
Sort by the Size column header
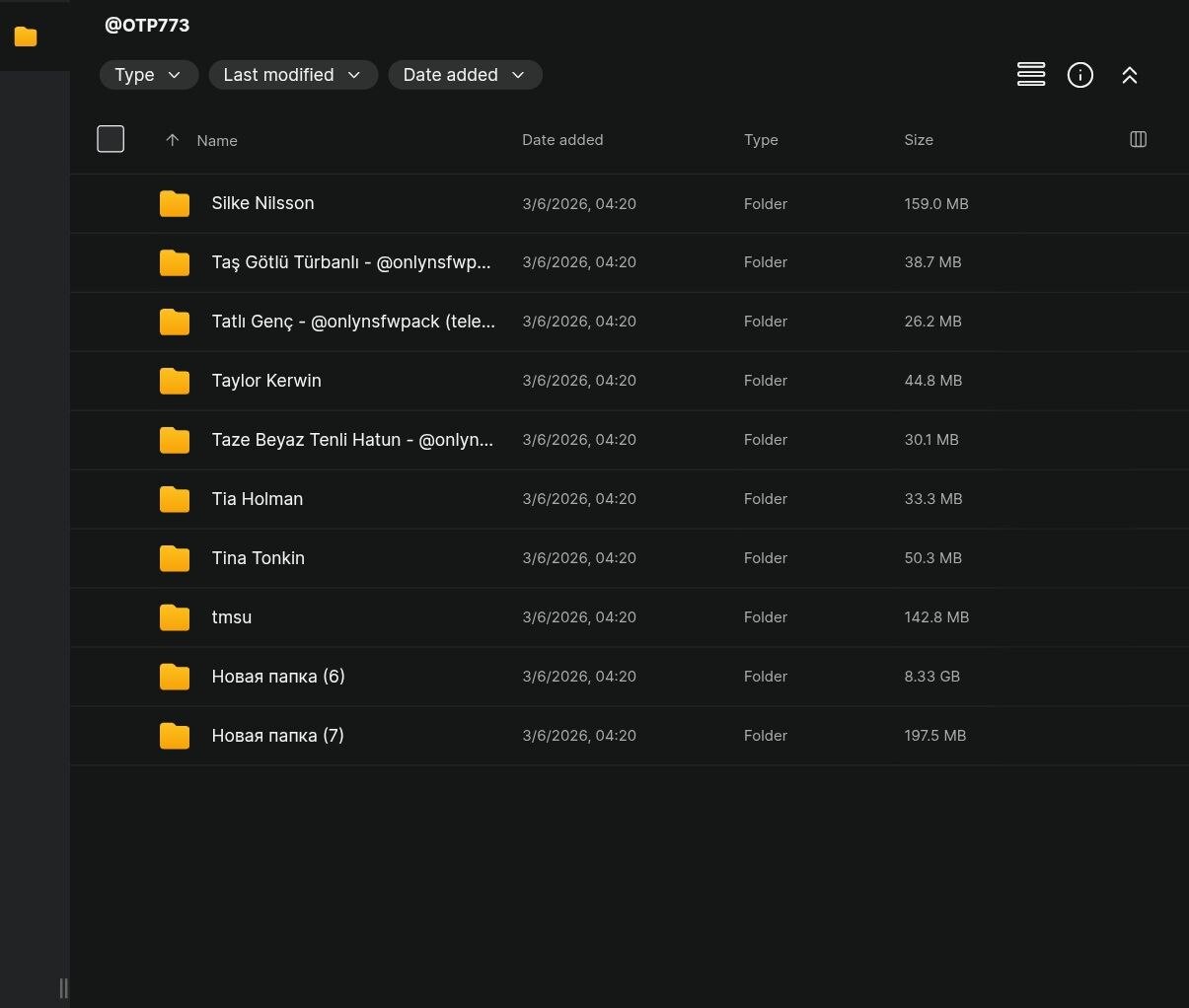click(x=918, y=140)
